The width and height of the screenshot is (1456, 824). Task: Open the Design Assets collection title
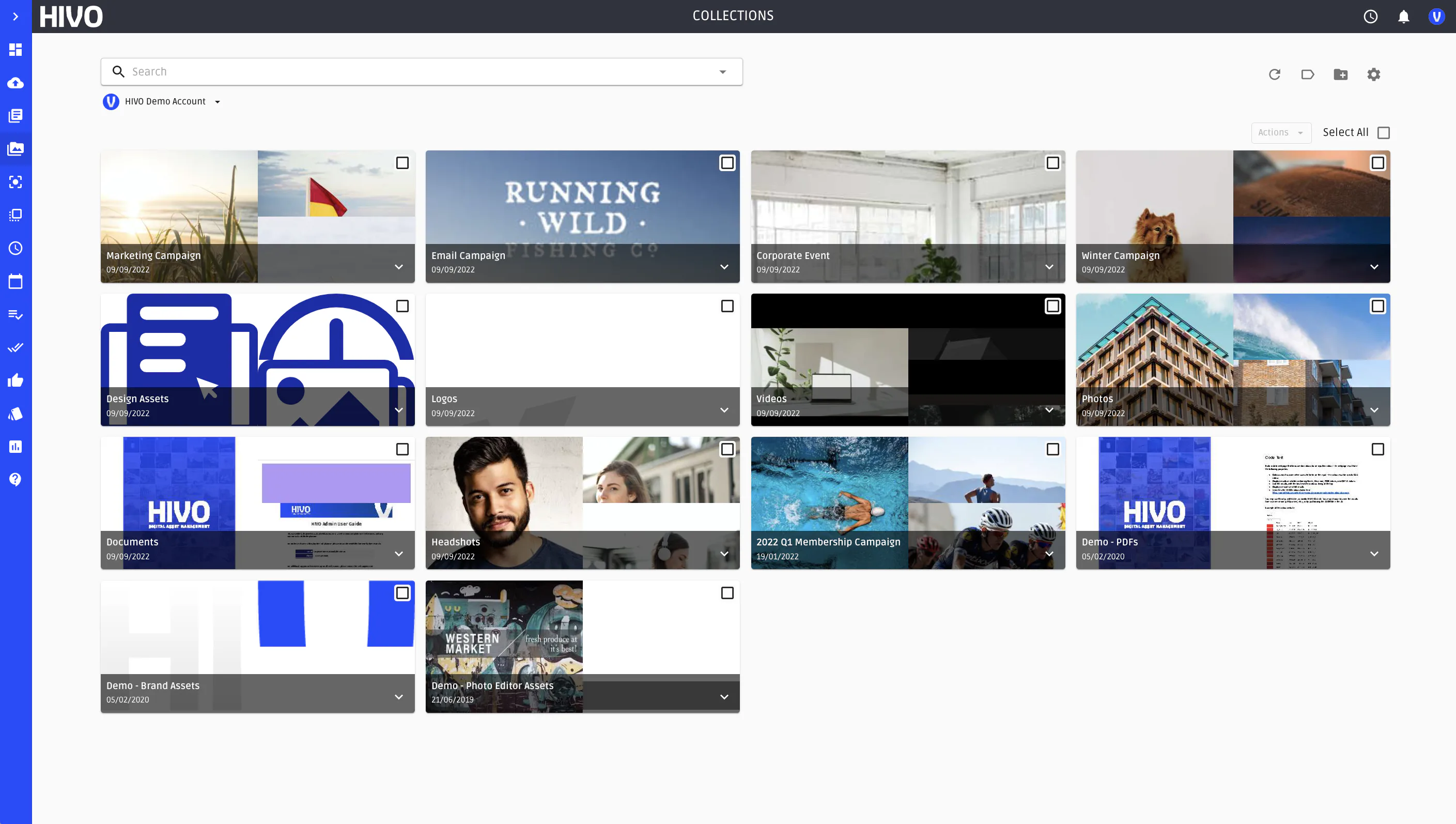137,399
